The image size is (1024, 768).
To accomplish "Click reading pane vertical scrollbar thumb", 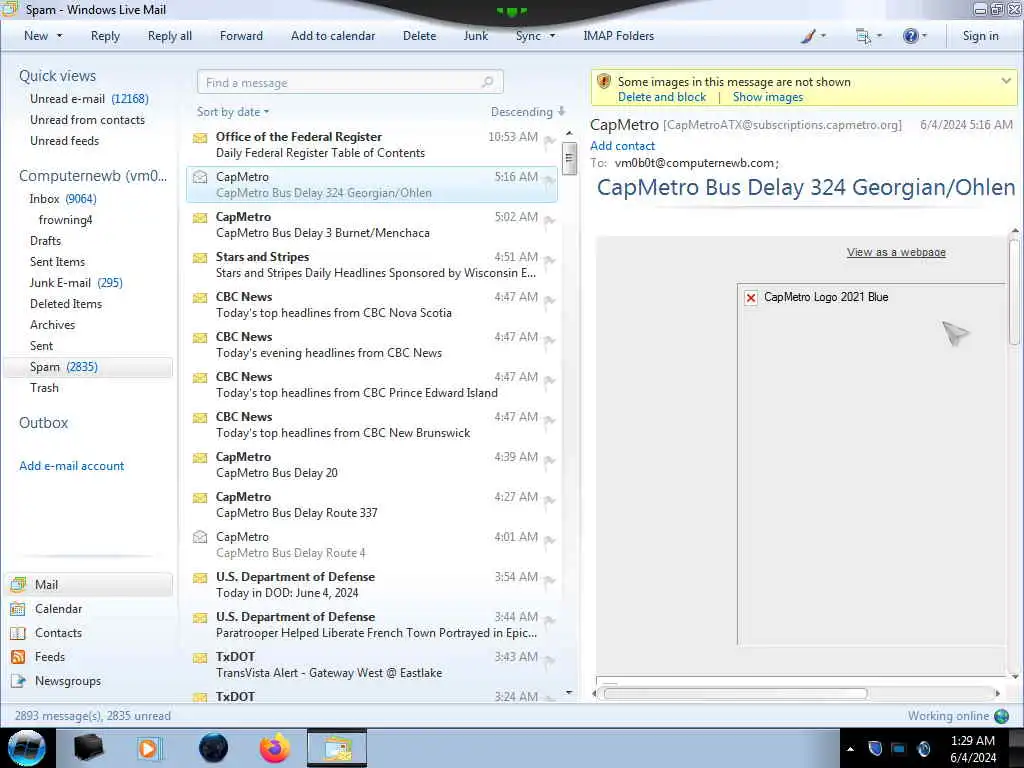I will click(1014, 293).
